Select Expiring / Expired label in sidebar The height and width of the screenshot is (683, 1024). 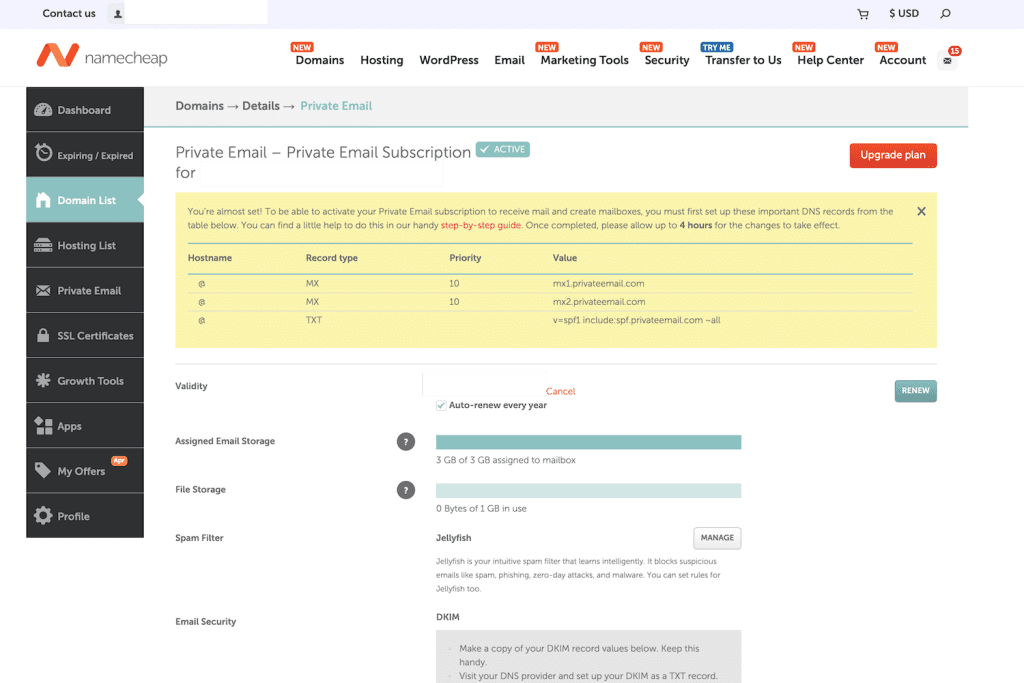95,155
